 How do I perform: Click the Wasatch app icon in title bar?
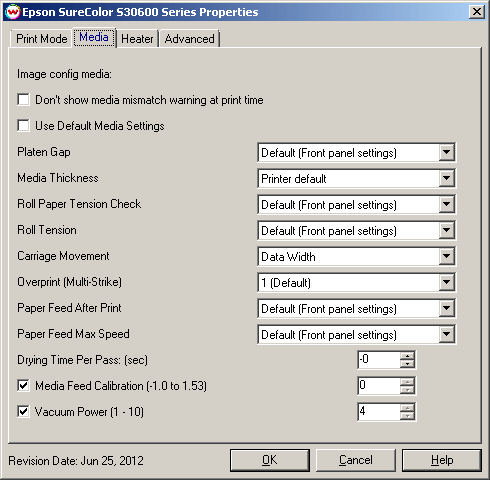[x=13, y=12]
